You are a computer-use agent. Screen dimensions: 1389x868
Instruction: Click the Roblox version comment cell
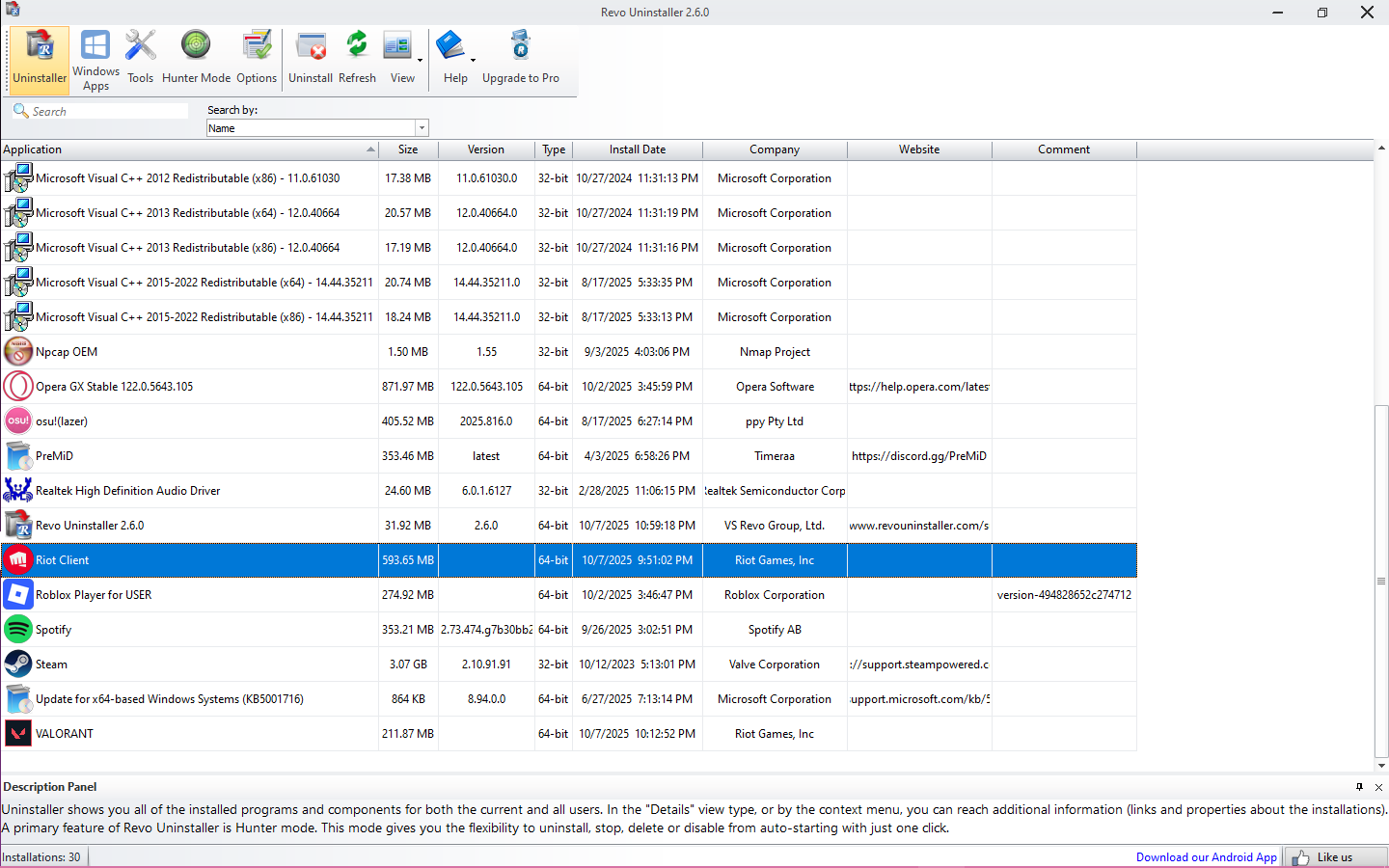(1064, 595)
